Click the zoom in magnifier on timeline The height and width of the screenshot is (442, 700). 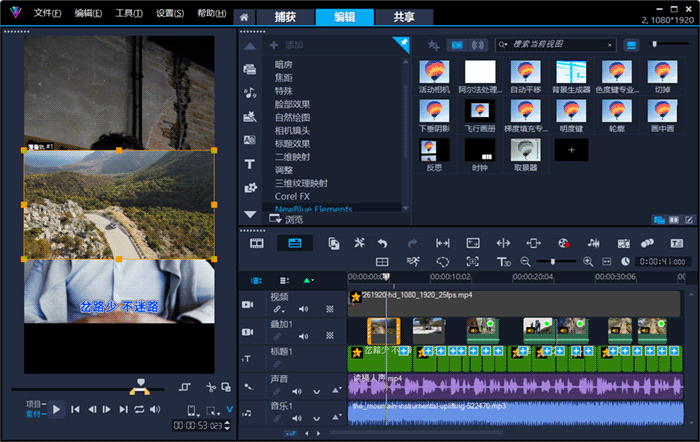pos(588,262)
